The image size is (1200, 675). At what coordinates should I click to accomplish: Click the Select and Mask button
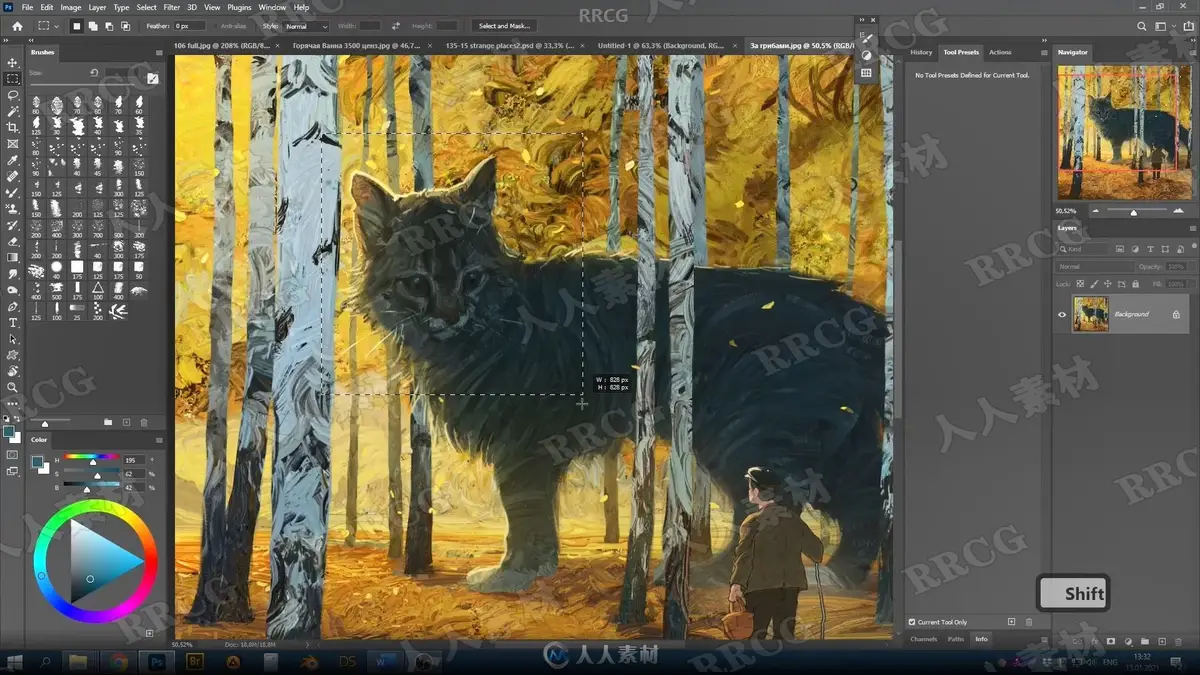click(x=505, y=26)
